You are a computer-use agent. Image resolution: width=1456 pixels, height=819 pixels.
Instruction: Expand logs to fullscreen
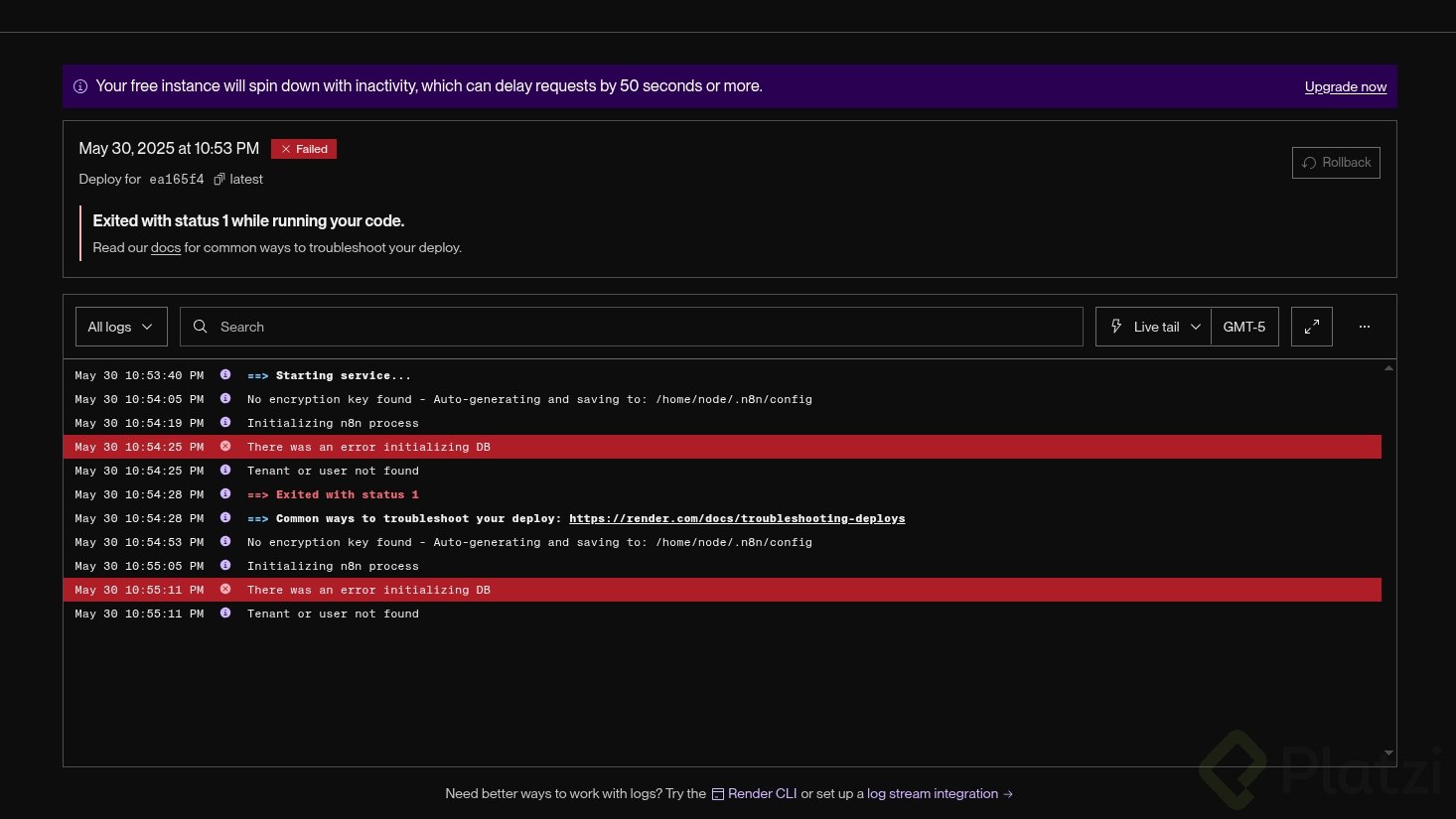[1312, 327]
